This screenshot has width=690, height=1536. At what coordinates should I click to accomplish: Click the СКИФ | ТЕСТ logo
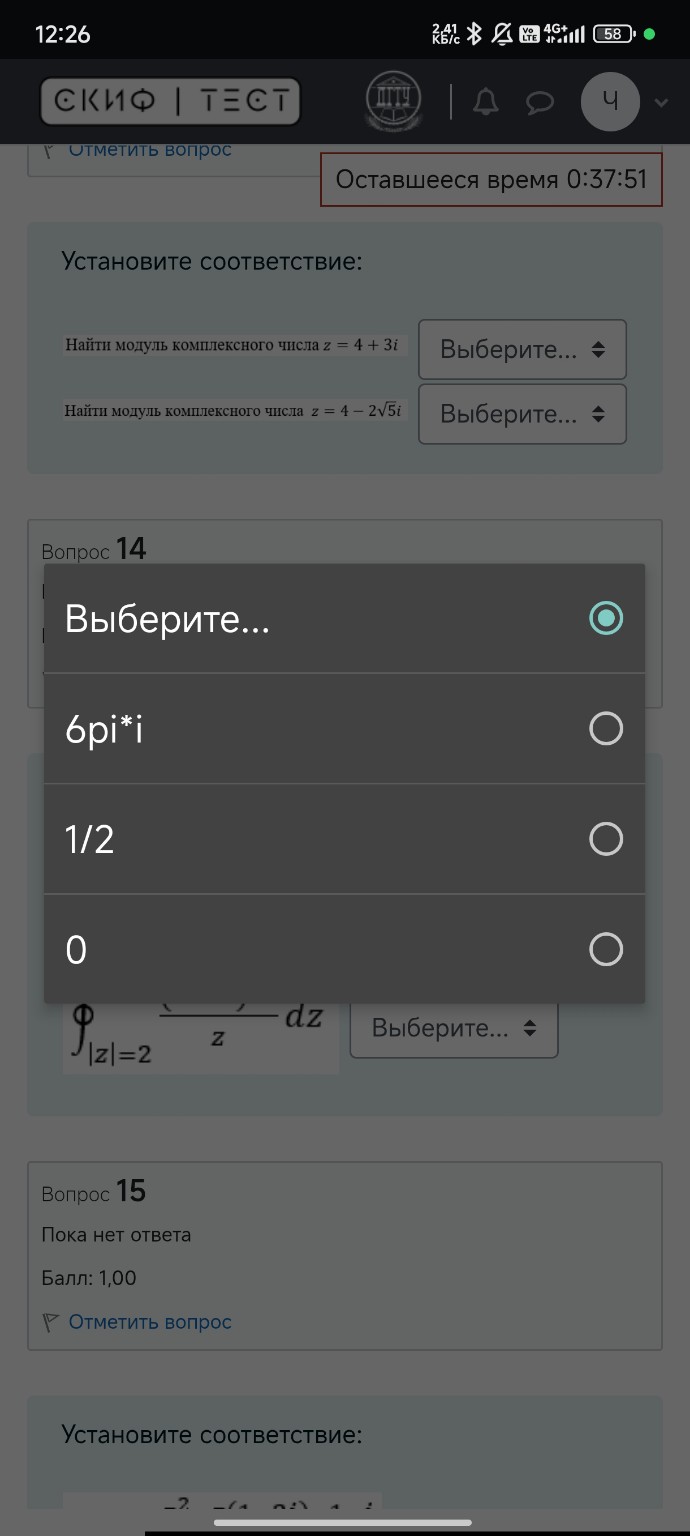pyautogui.click(x=168, y=100)
